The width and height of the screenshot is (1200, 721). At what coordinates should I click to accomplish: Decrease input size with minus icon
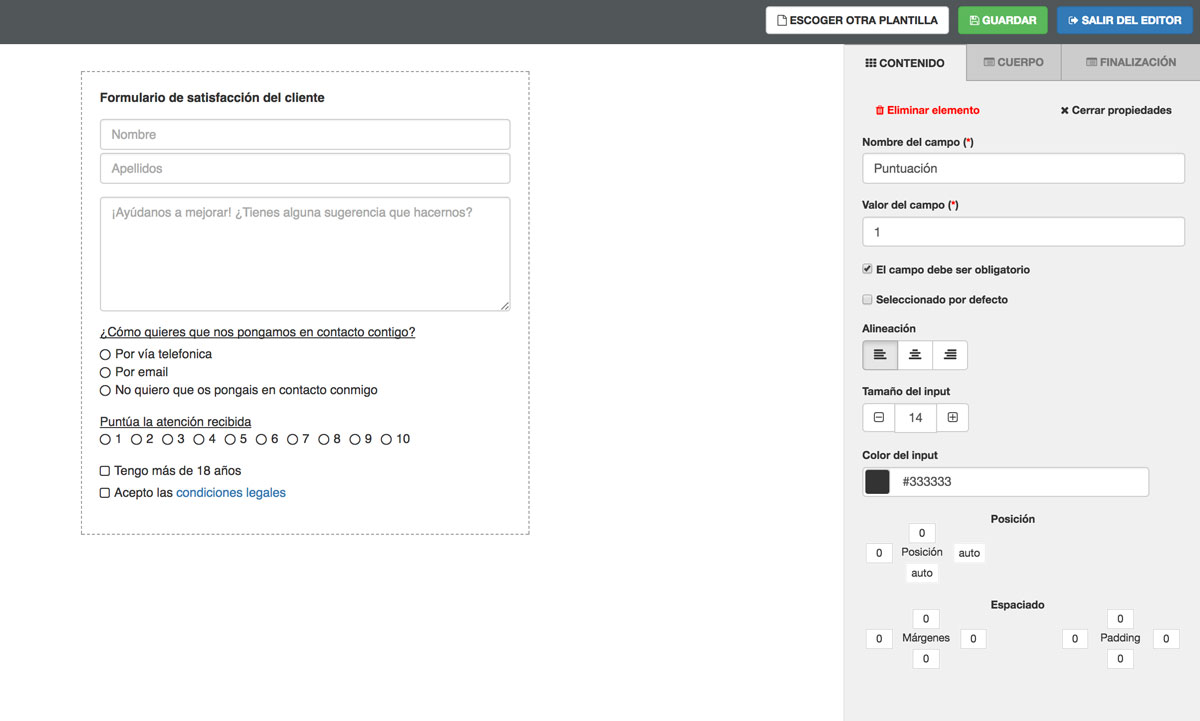[x=879, y=417]
